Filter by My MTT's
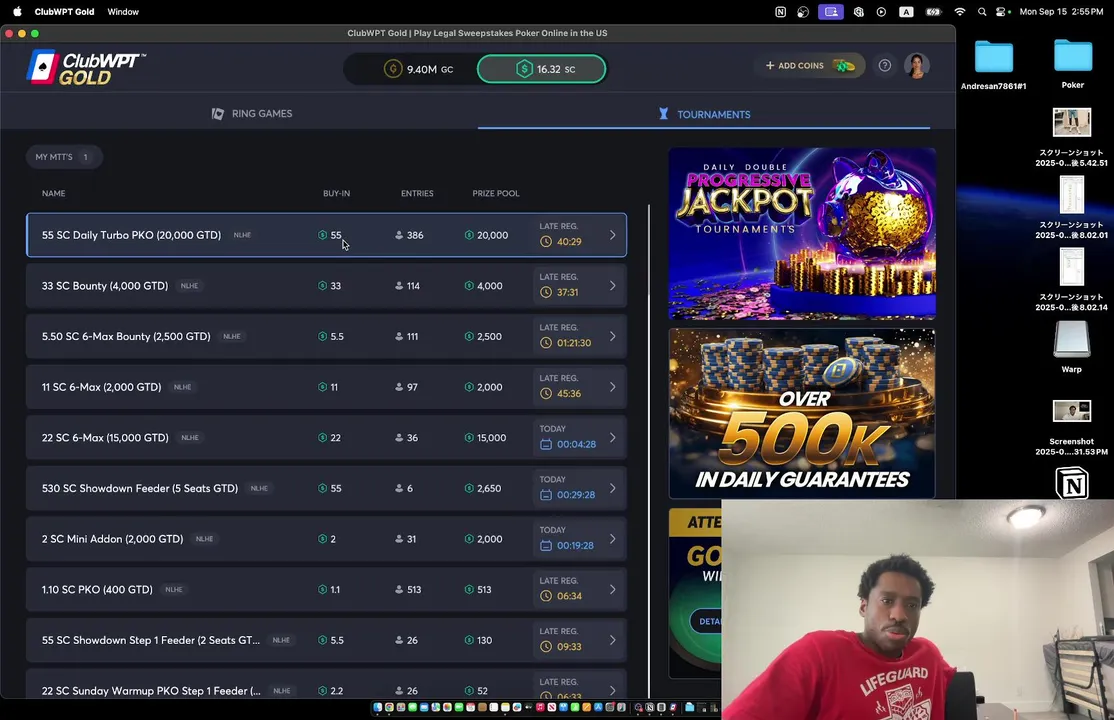 click(x=63, y=157)
